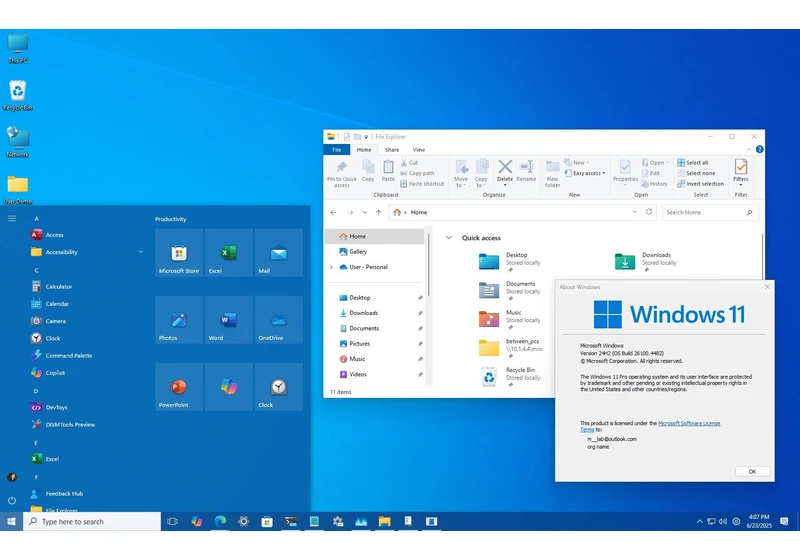Screen dimensions: 800x560
Task: Select the Home ribbon tab
Action: [x=364, y=149]
